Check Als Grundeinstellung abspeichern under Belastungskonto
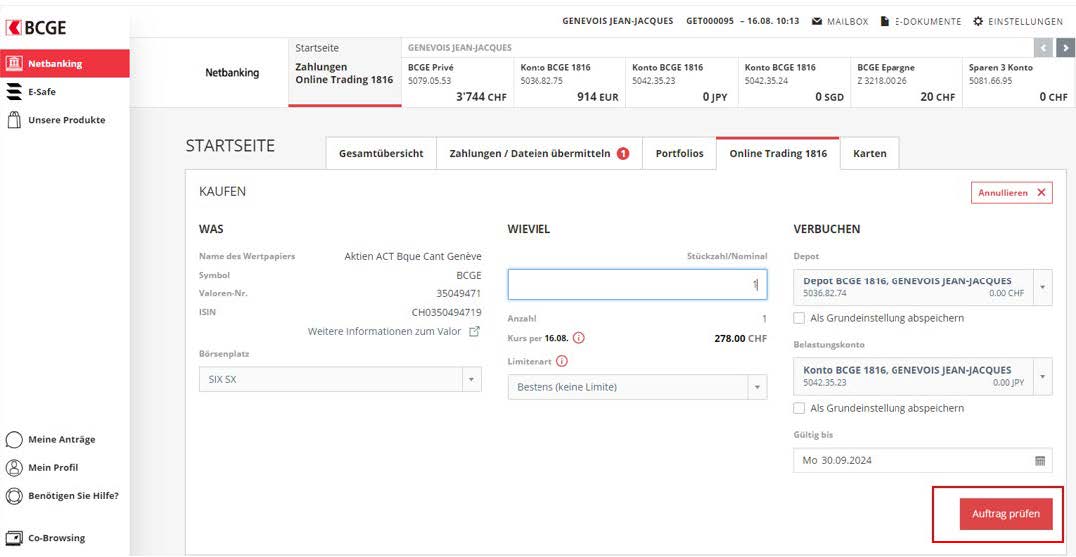 [799, 408]
